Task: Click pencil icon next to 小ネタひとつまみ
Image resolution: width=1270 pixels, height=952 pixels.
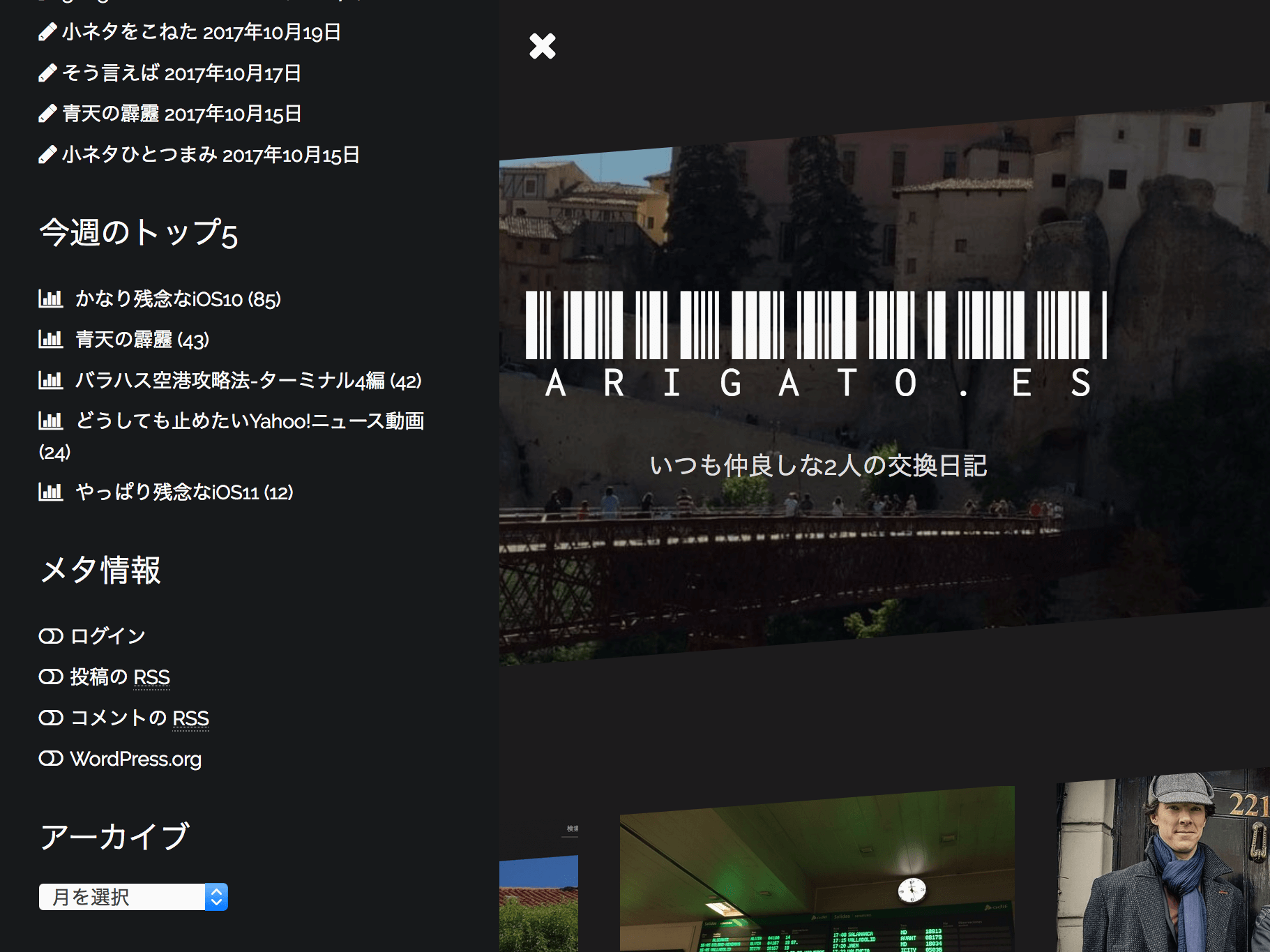Action: pos(47,155)
